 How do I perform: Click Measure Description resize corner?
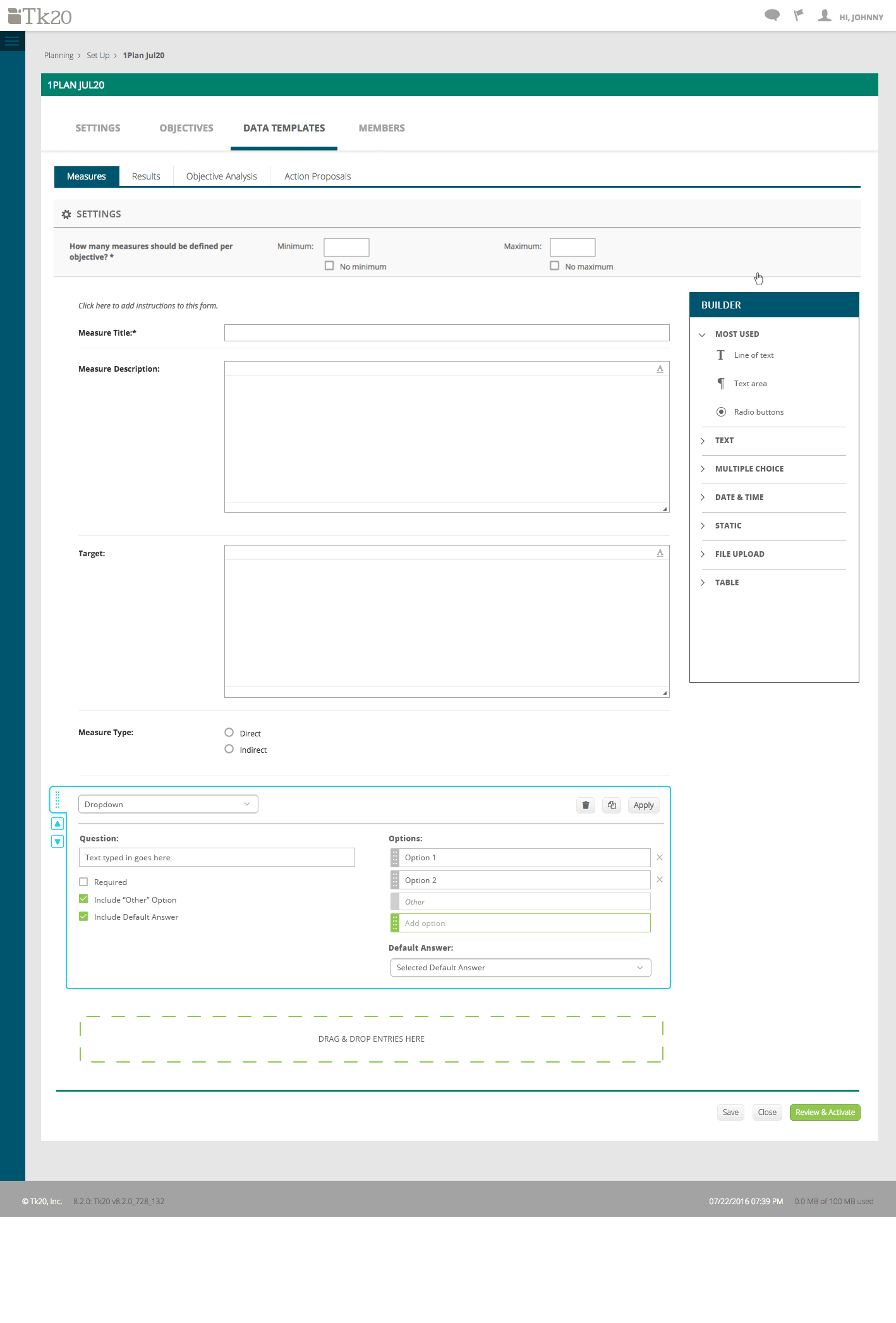[665, 508]
